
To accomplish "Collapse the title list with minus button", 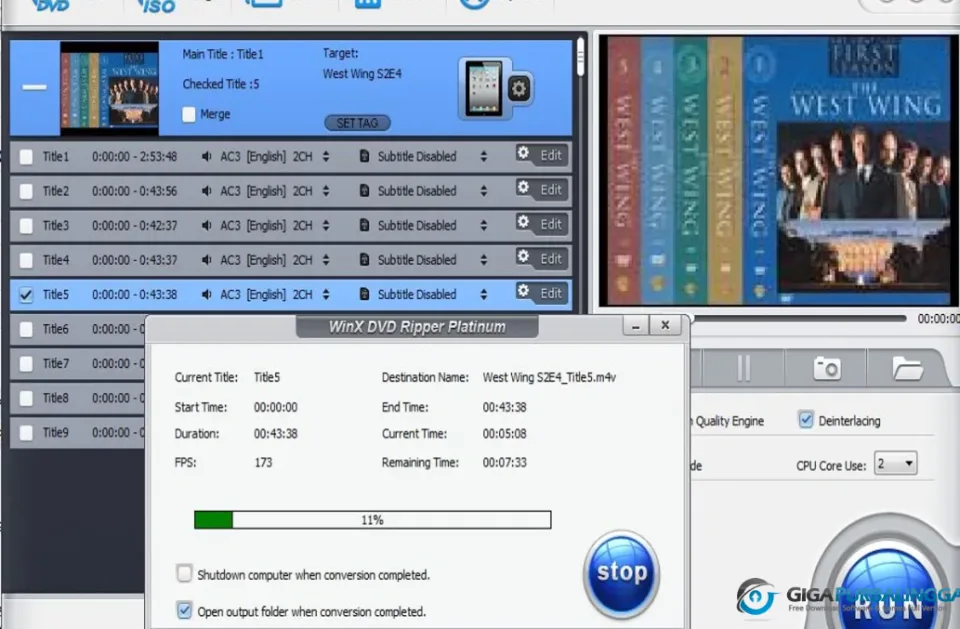I will click(34, 87).
